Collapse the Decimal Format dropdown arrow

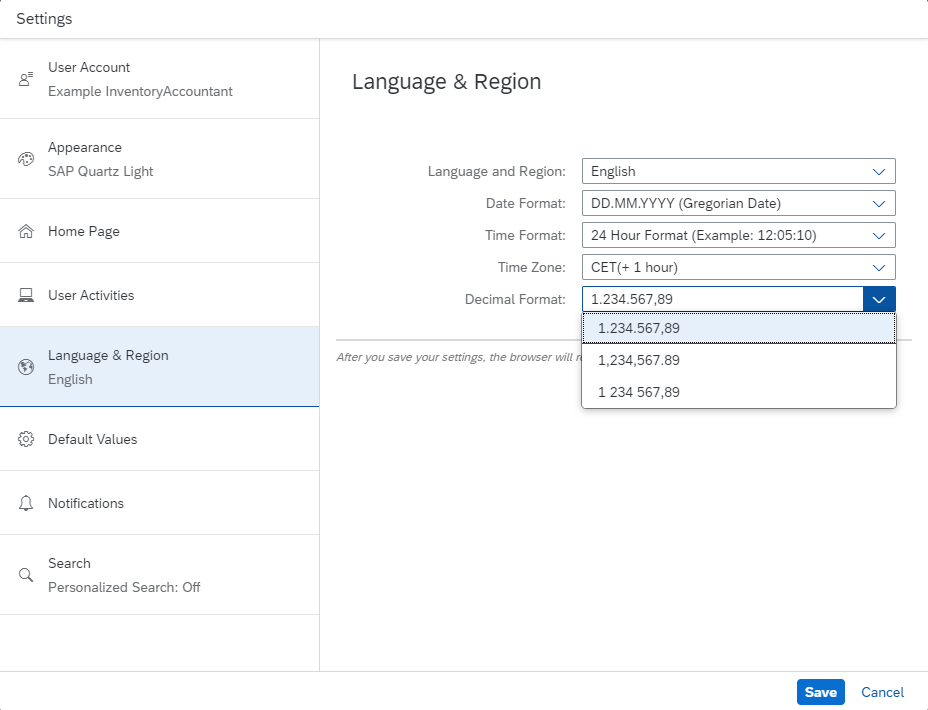tap(879, 299)
